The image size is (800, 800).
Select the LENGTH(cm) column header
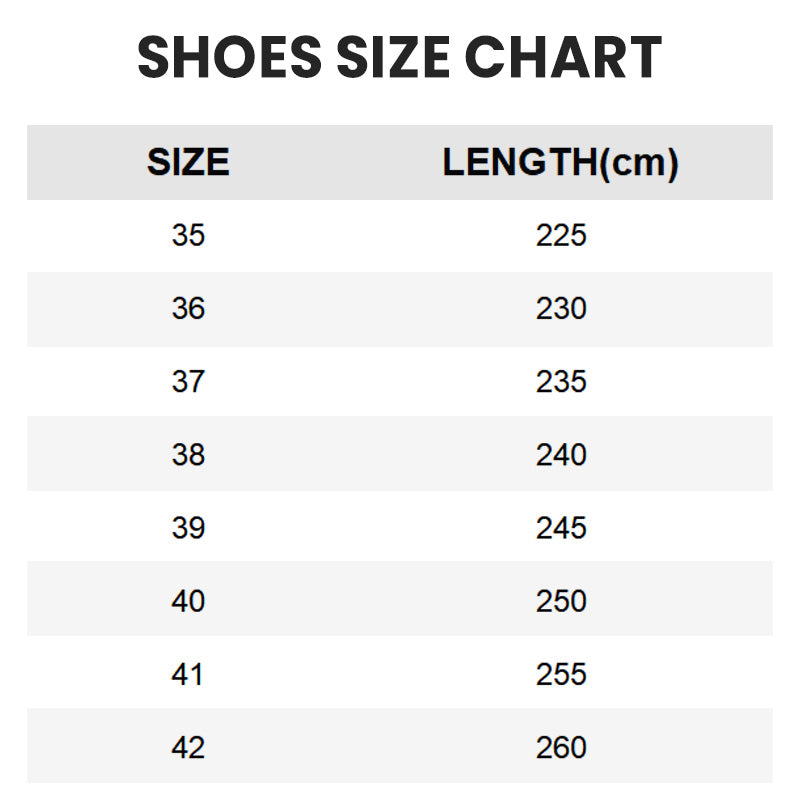[x=560, y=162]
